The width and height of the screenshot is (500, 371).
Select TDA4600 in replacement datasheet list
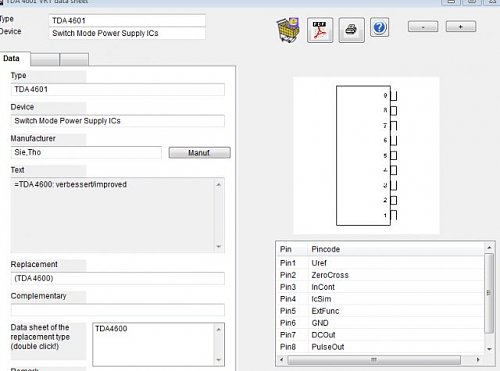coord(111,329)
